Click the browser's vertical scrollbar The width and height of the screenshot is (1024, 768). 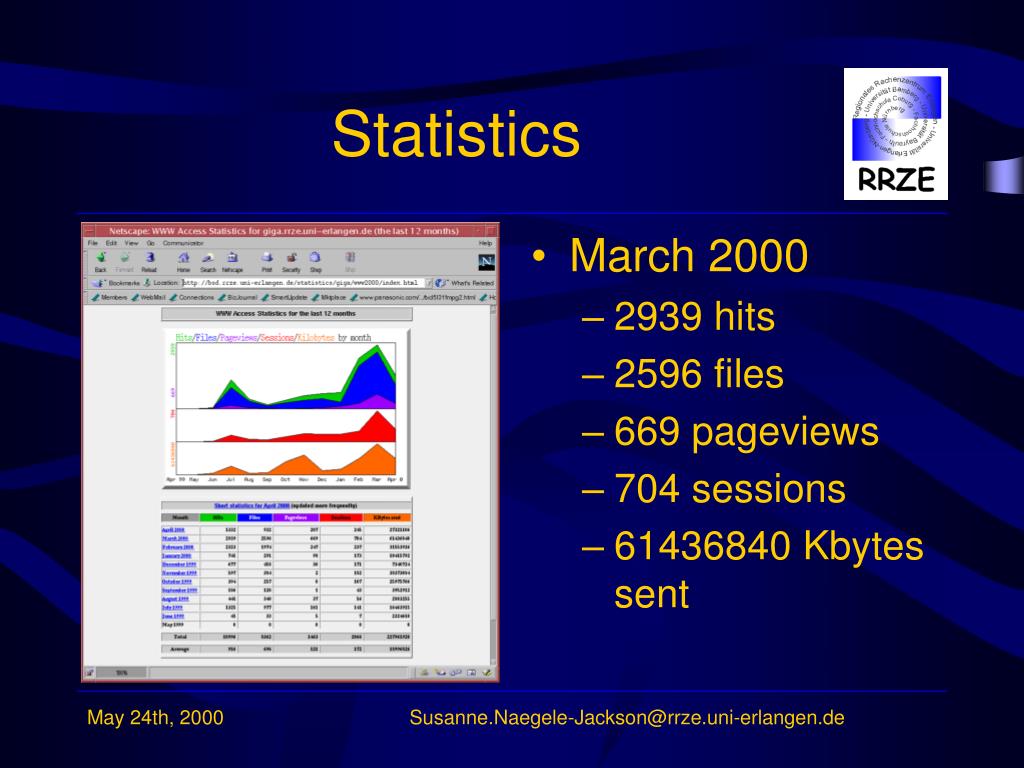[x=494, y=483]
